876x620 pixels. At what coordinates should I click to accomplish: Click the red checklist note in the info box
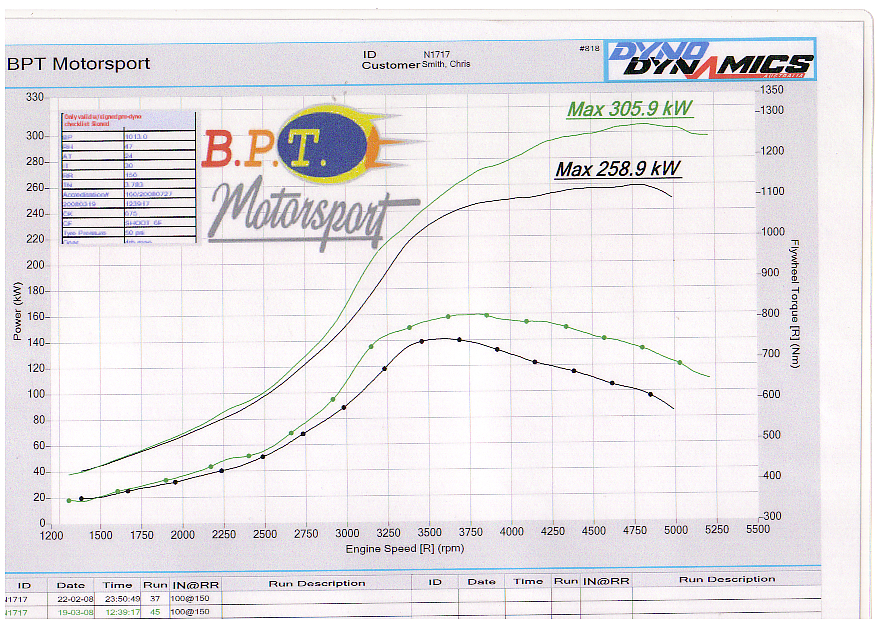click(x=103, y=120)
